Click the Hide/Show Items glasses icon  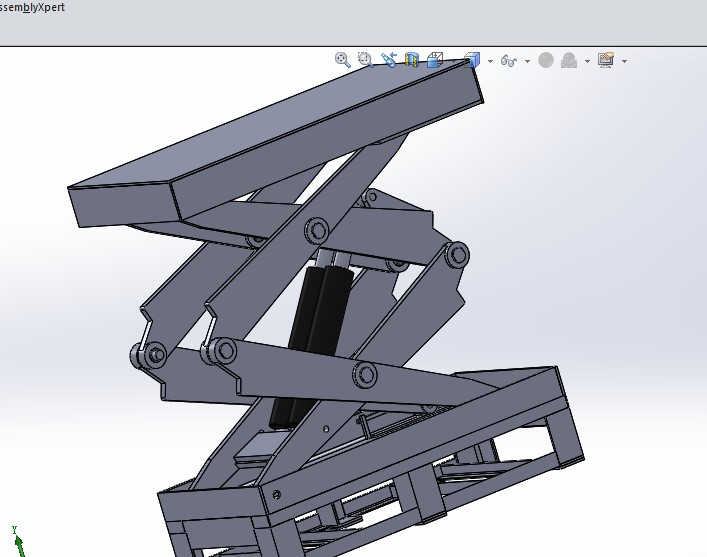click(x=509, y=60)
